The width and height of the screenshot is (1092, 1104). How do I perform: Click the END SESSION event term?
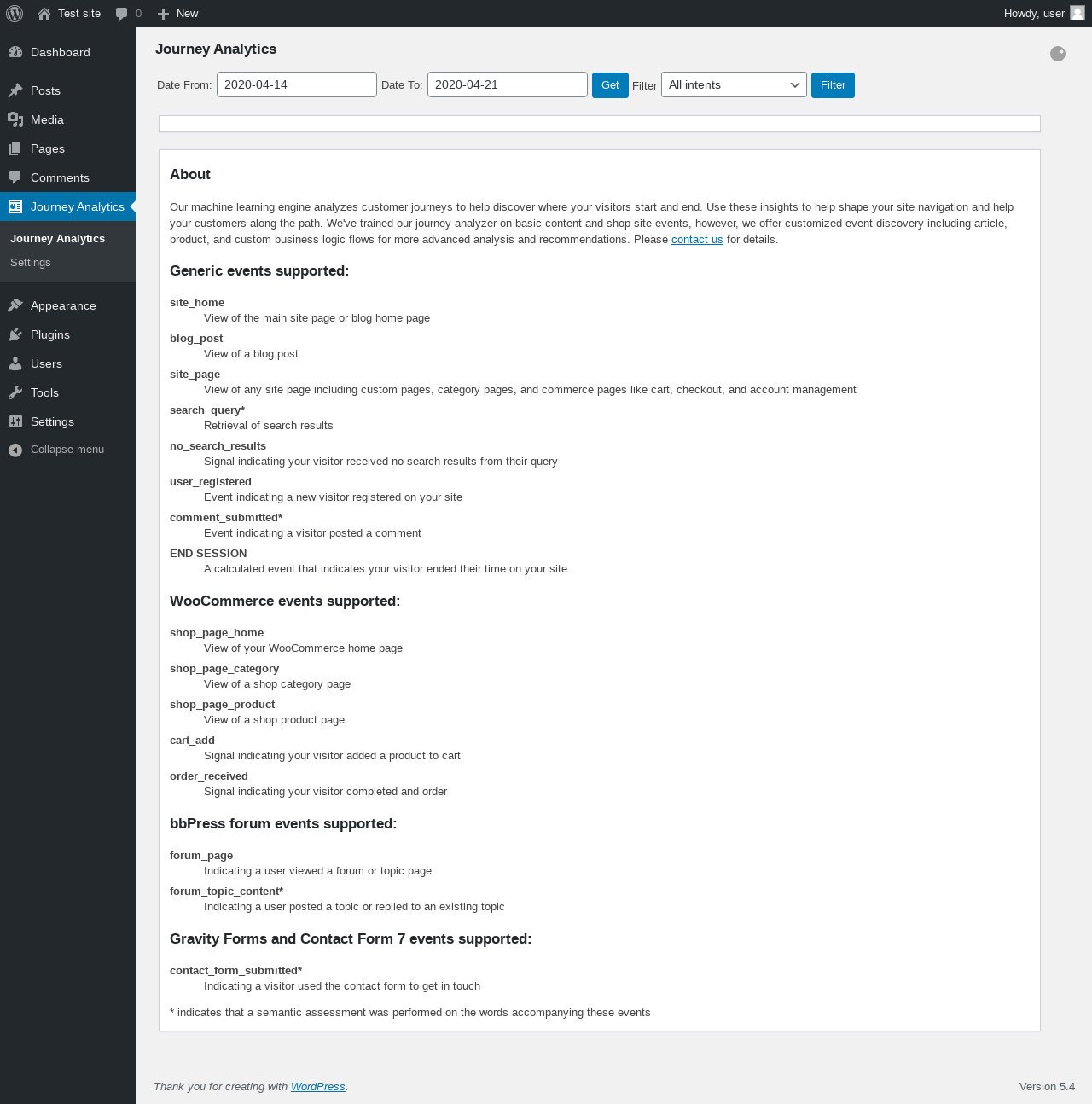click(208, 554)
